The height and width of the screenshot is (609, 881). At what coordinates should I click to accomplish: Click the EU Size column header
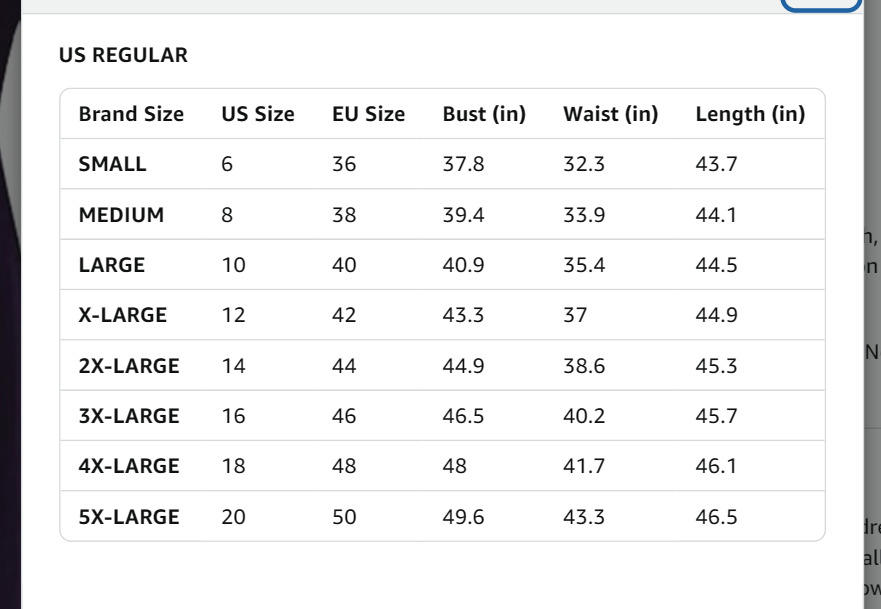(x=369, y=114)
